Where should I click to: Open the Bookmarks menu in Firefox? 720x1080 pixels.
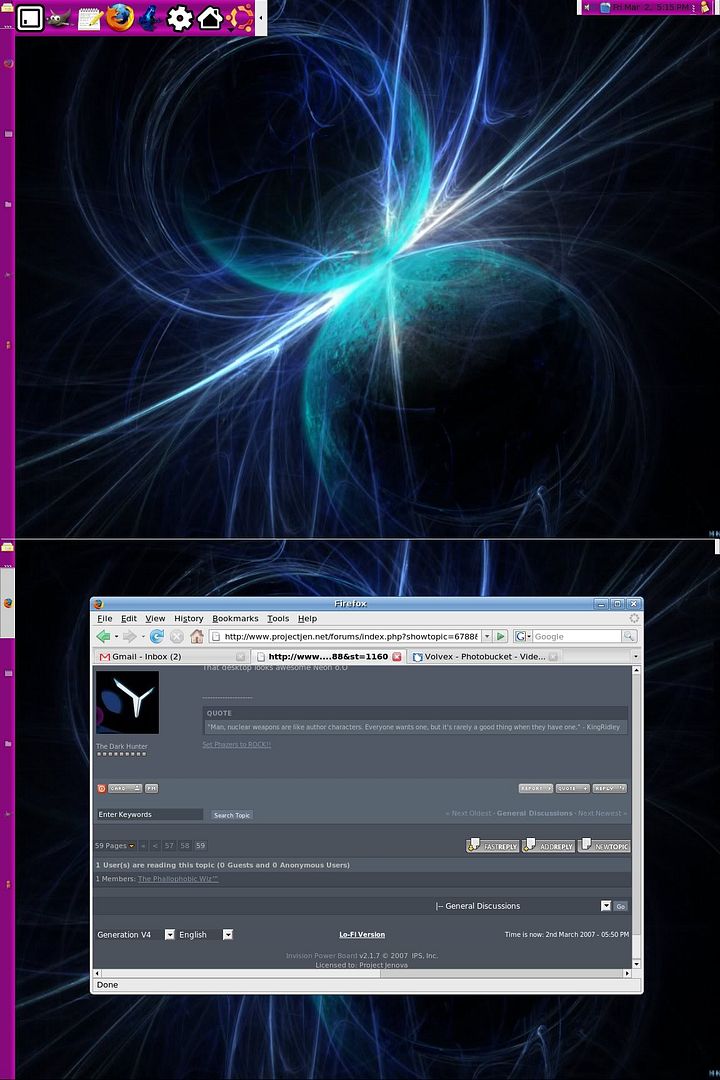pos(235,619)
